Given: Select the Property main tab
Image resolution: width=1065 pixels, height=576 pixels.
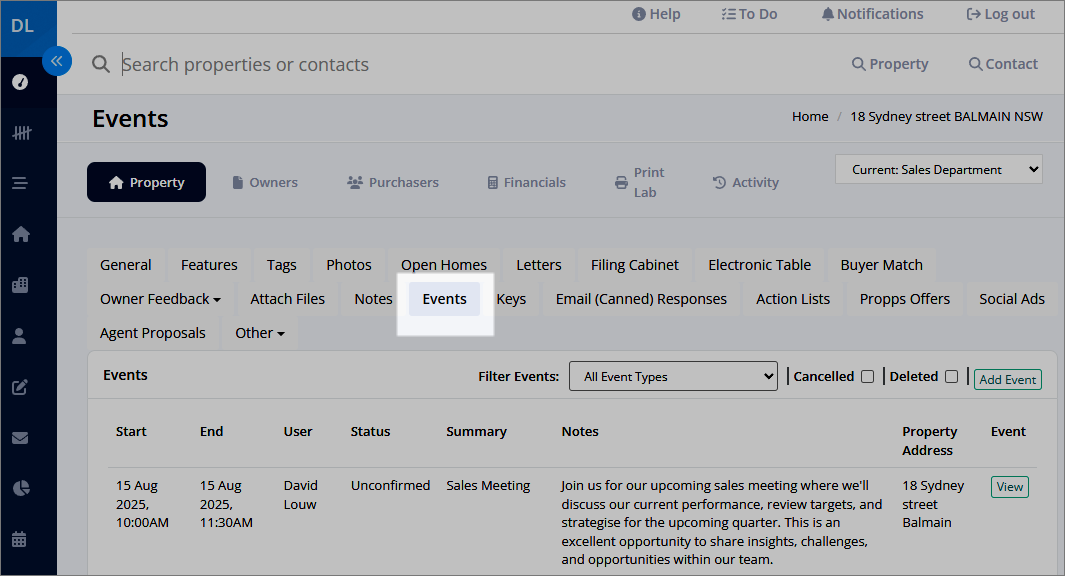Looking at the screenshot, I should [146, 182].
